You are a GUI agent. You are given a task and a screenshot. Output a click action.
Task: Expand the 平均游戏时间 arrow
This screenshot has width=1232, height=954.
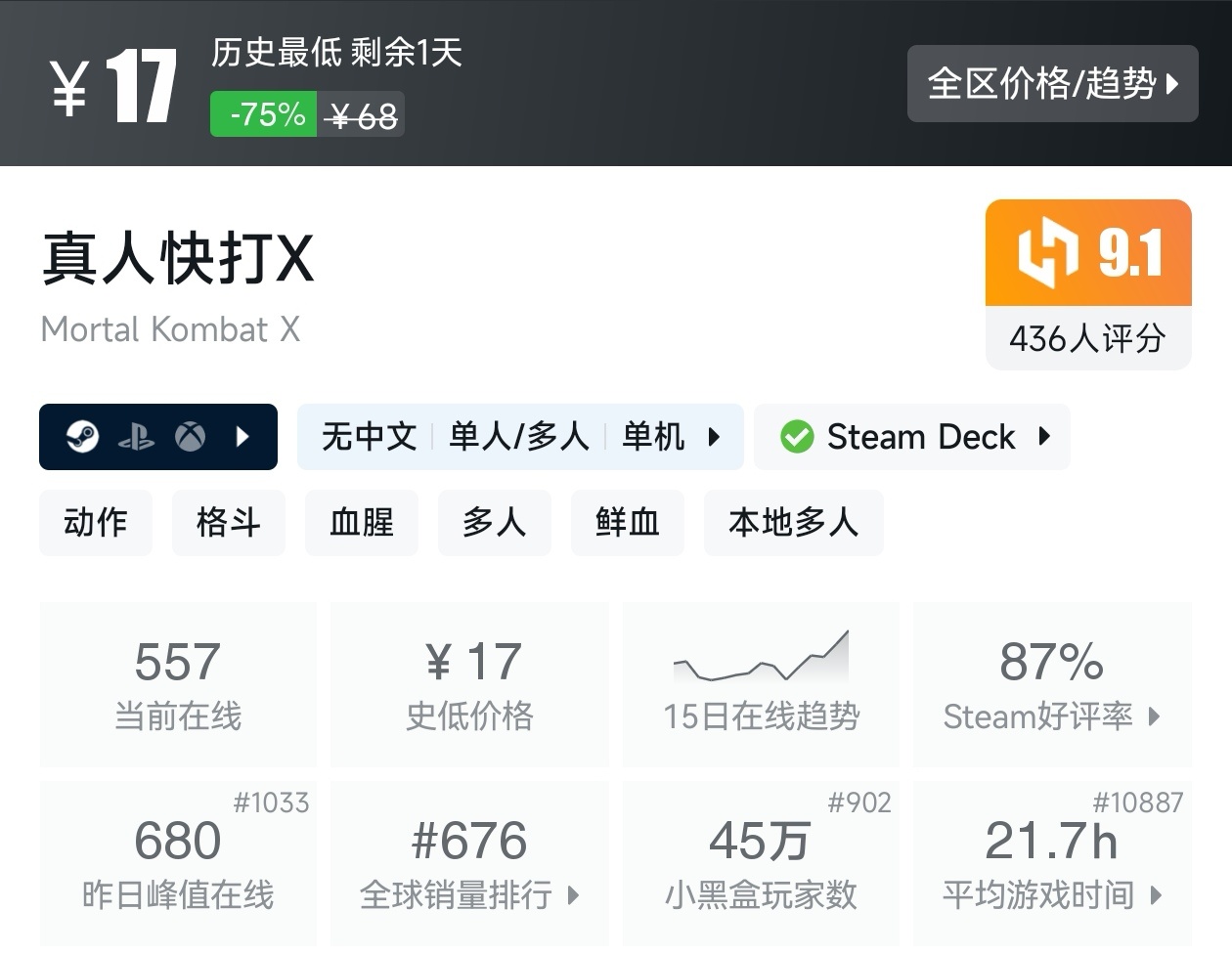[1157, 894]
